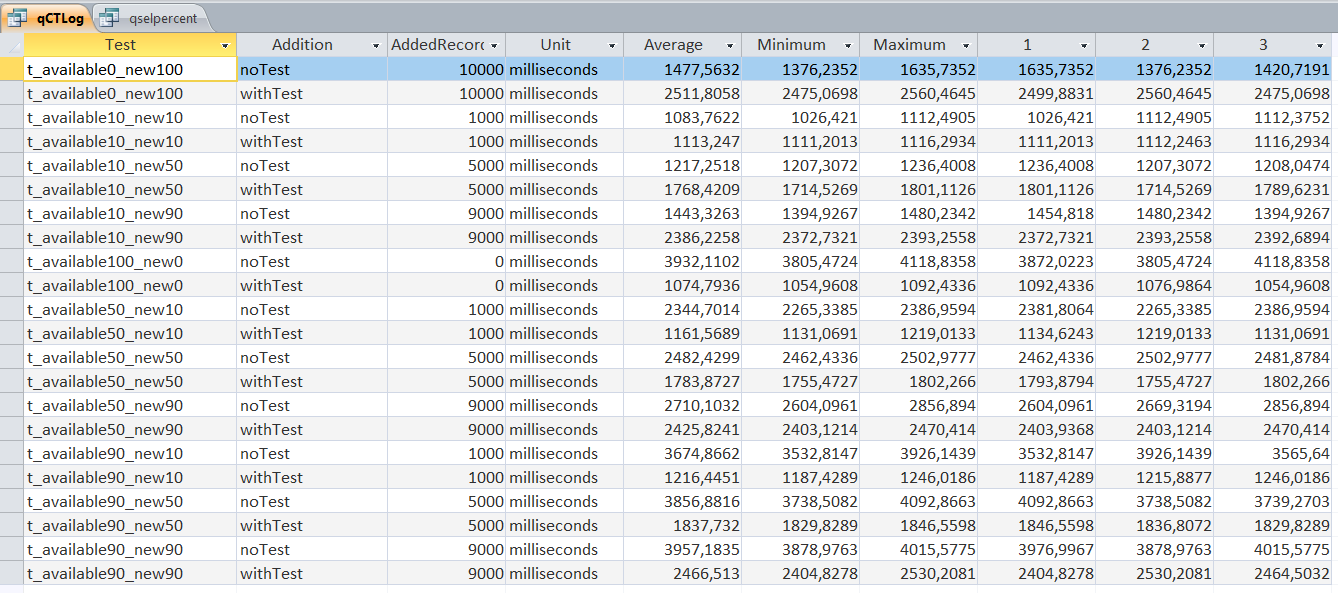
Task: Open the Addition column dropdown arrow
Action: coord(377,46)
